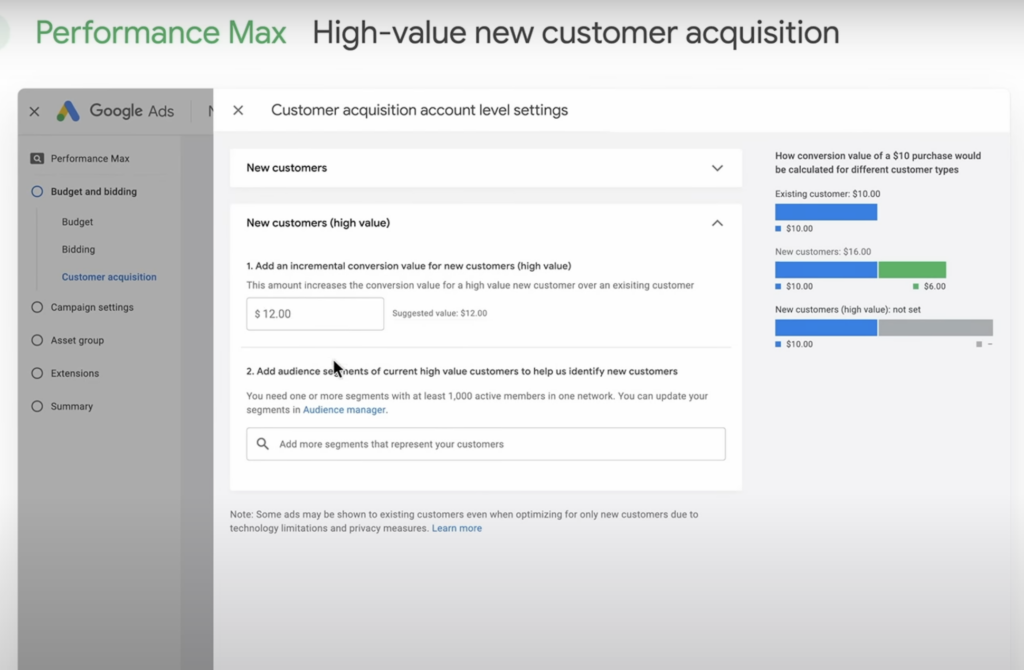Open the Learn more link
This screenshot has width=1024, height=670.
coord(456,528)
